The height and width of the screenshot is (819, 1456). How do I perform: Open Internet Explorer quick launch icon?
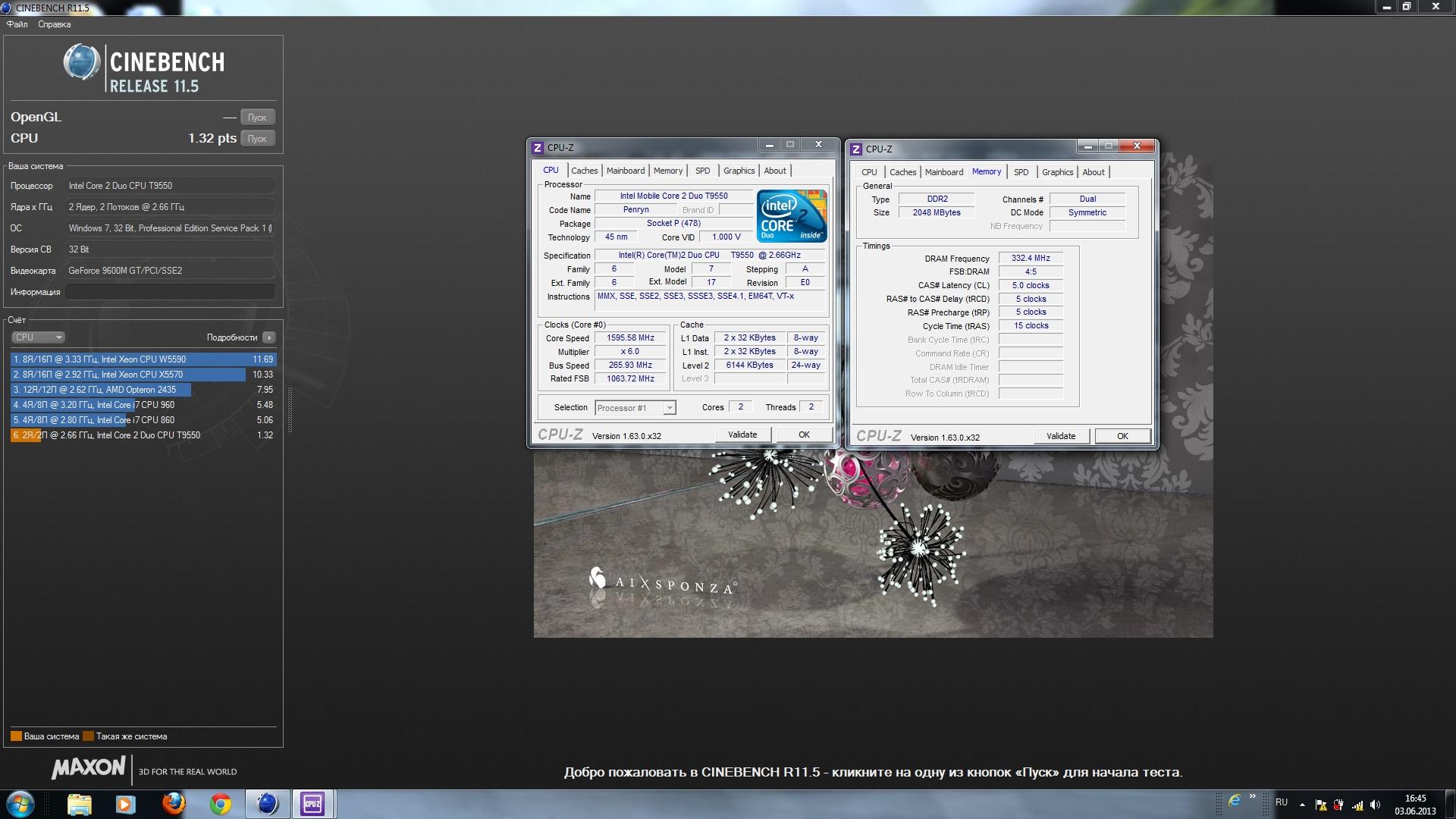pyautogui.click(x=1235, y=800)
